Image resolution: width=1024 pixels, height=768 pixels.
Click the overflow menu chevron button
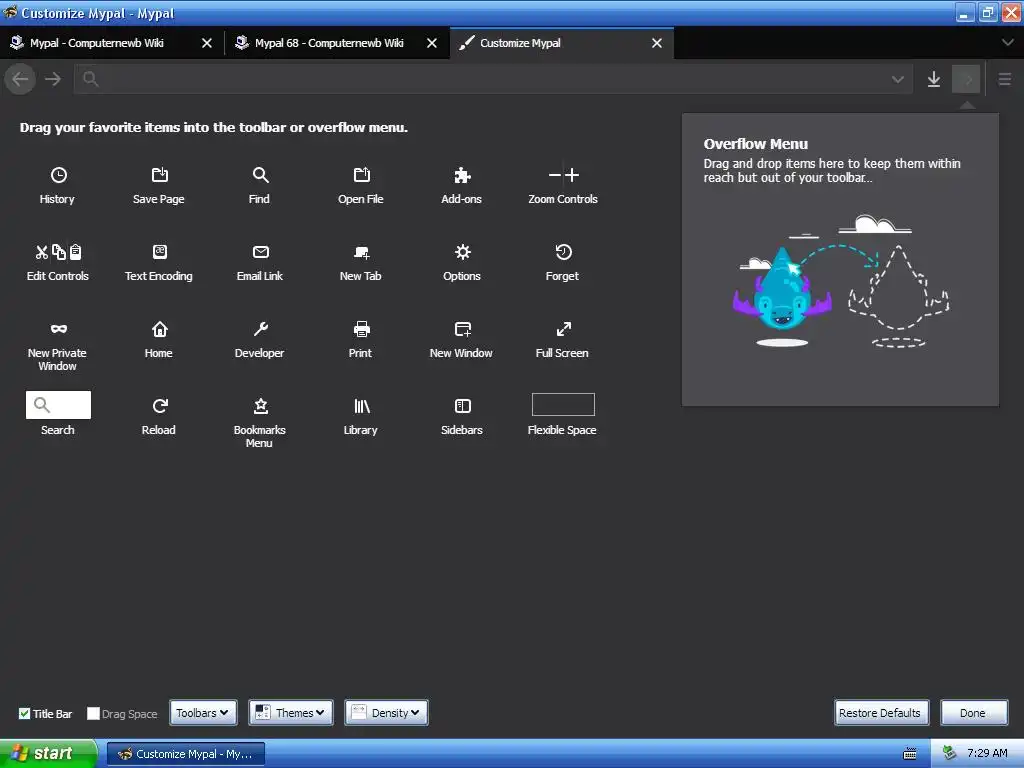coord(966,80)
